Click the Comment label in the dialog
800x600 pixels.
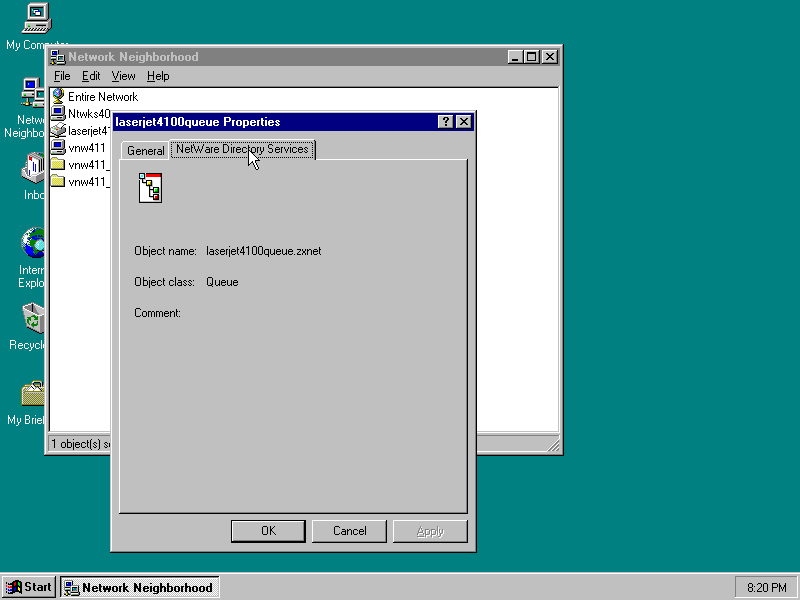pos(157,313)
